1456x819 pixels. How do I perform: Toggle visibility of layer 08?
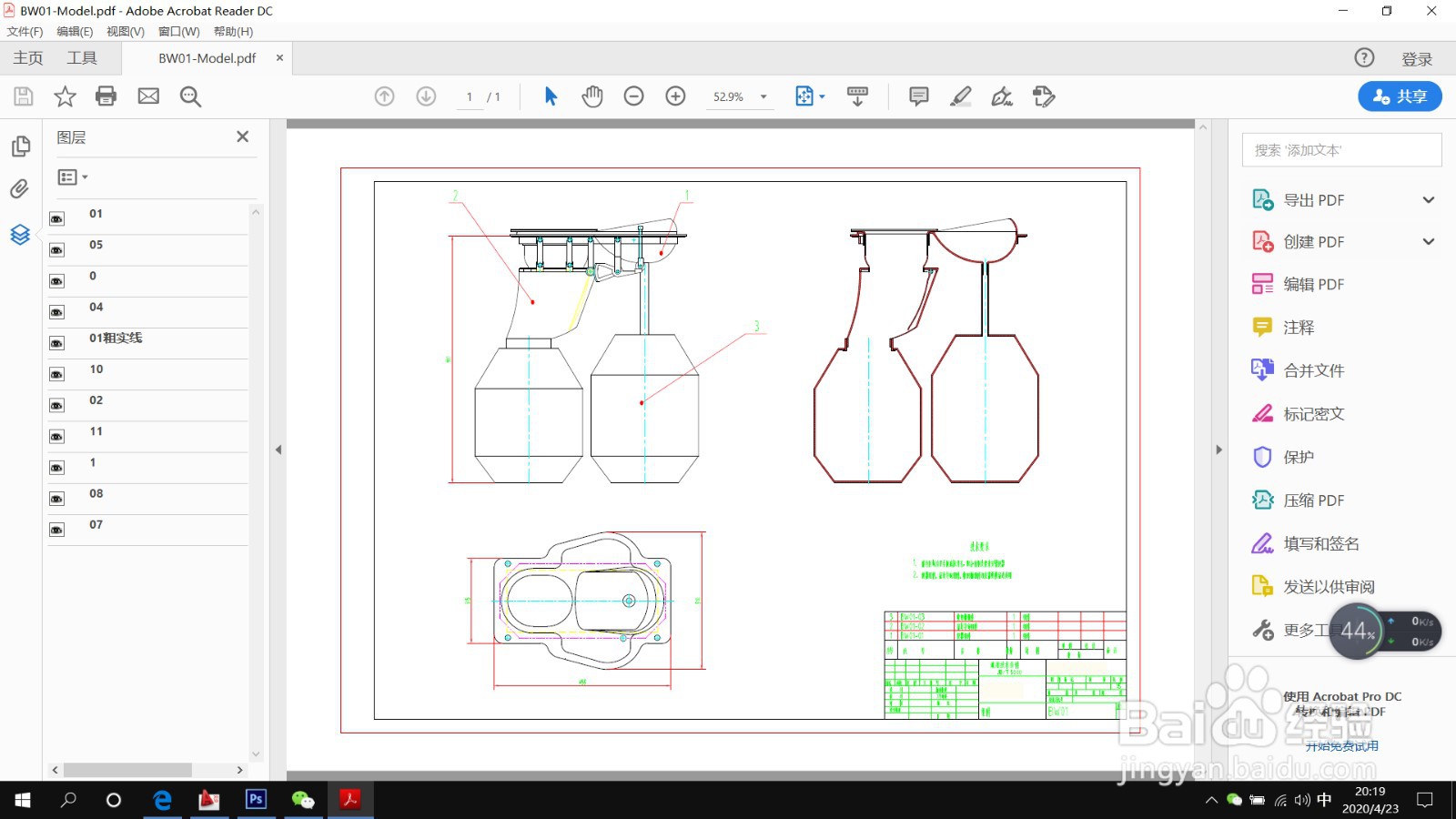[x=57, y=499]
